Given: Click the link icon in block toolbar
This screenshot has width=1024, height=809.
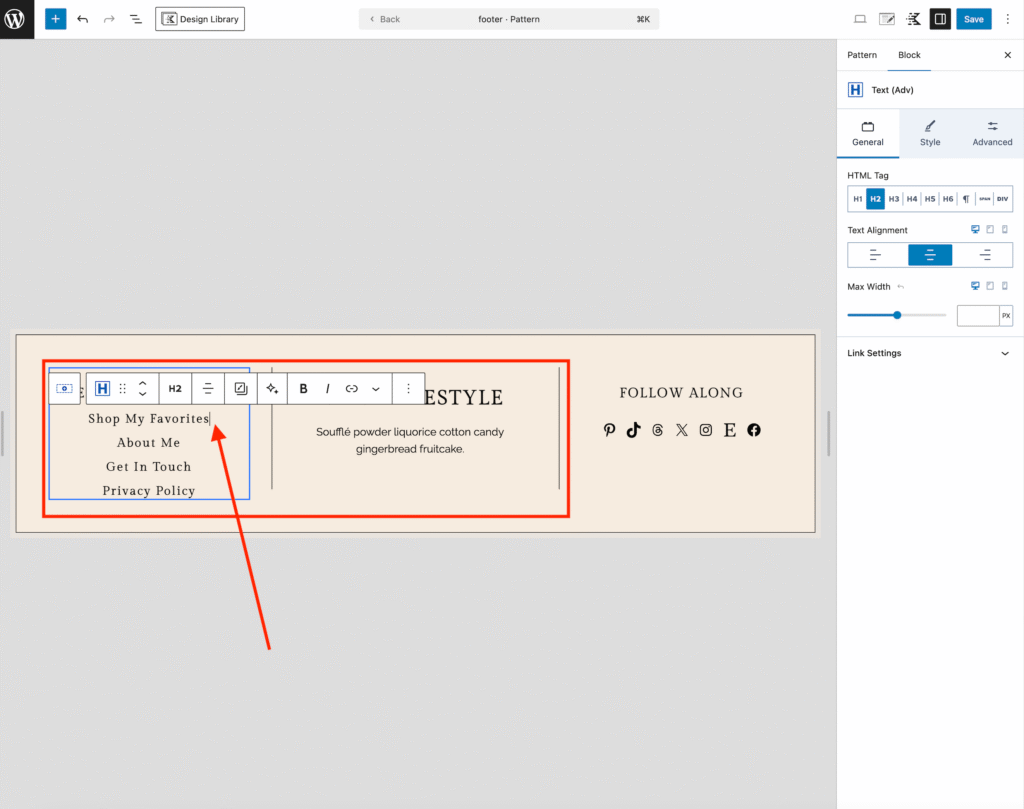Looking at the screenshot, I should pos(352,388).
